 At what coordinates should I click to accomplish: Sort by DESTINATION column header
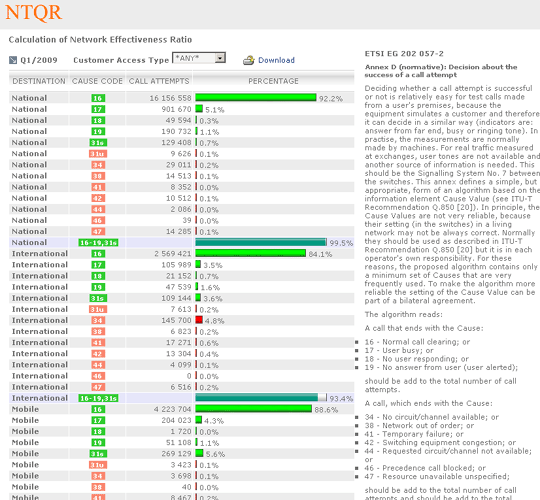pos(39,81)
